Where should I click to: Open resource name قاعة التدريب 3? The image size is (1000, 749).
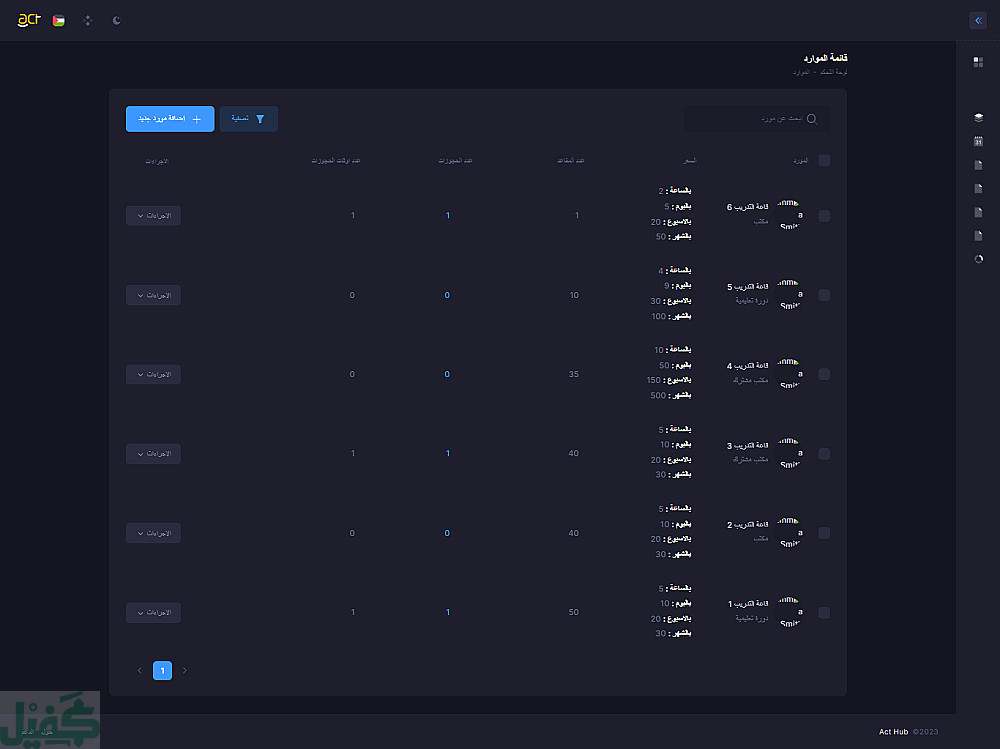(747, 445)
